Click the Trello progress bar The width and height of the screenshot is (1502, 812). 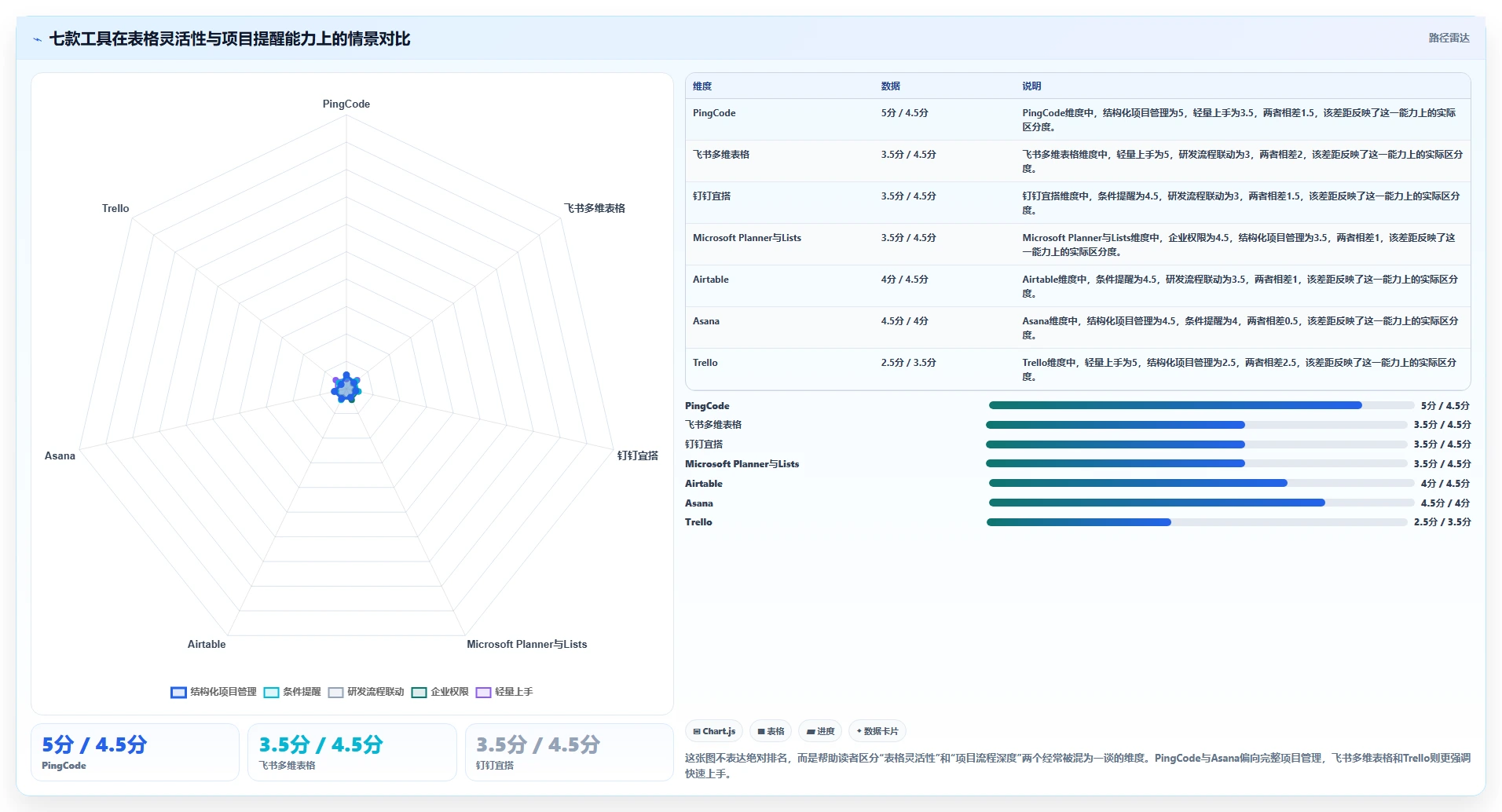(x=1197, y=522)
